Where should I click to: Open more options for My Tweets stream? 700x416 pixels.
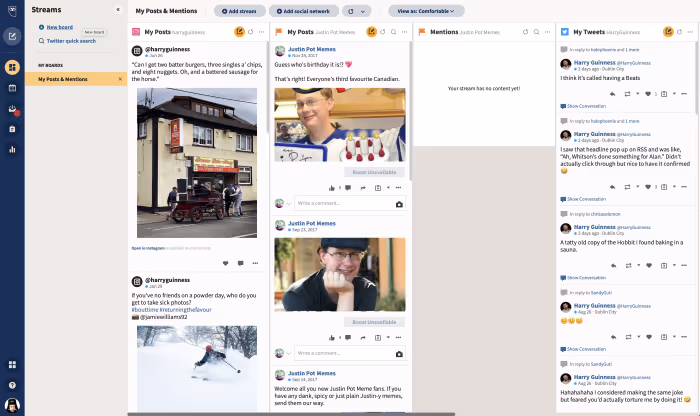(690, 32)
